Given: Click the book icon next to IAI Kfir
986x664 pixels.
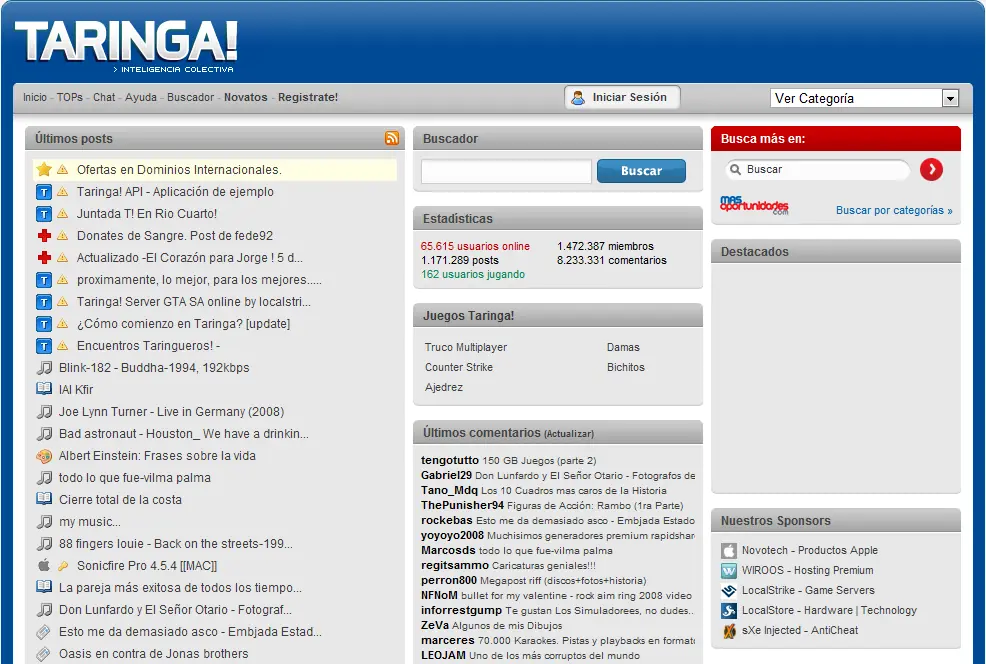Looking at the screenshot, I should tap(44, 389).
